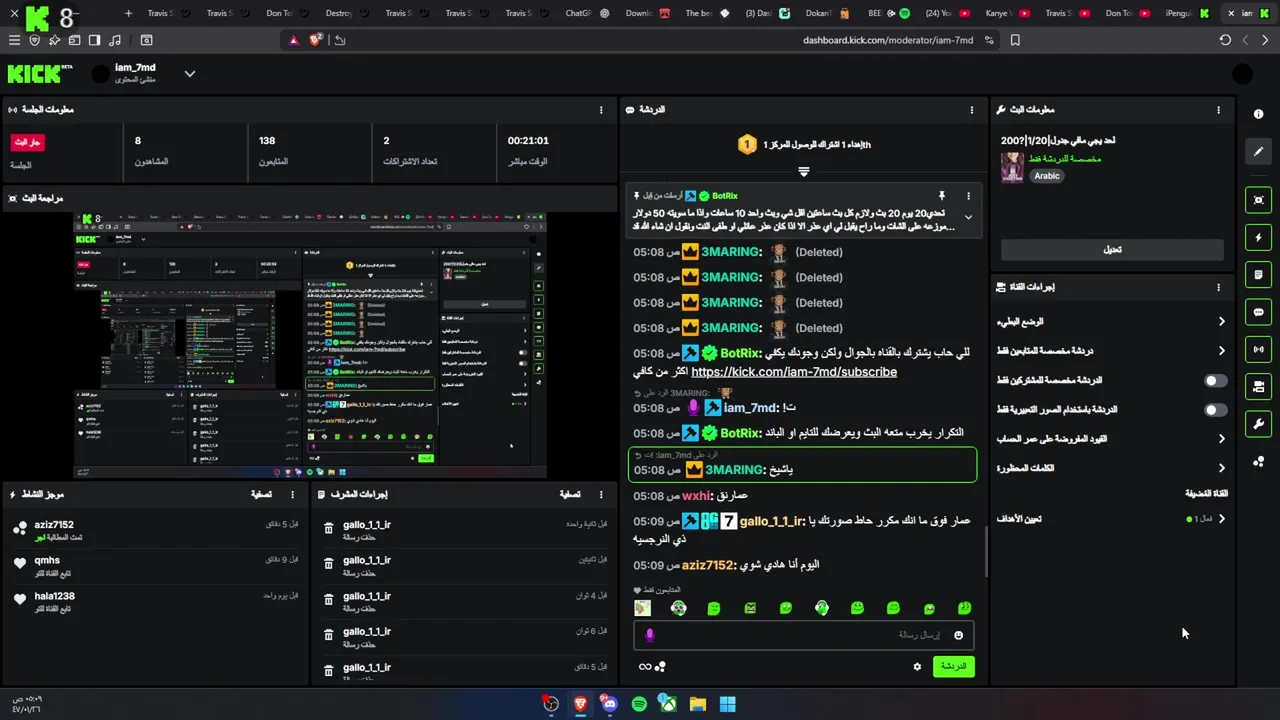The height and width of the screenshot is (720, 1280).
Task: Open session info panel options menu
Action: coord(601,110)
